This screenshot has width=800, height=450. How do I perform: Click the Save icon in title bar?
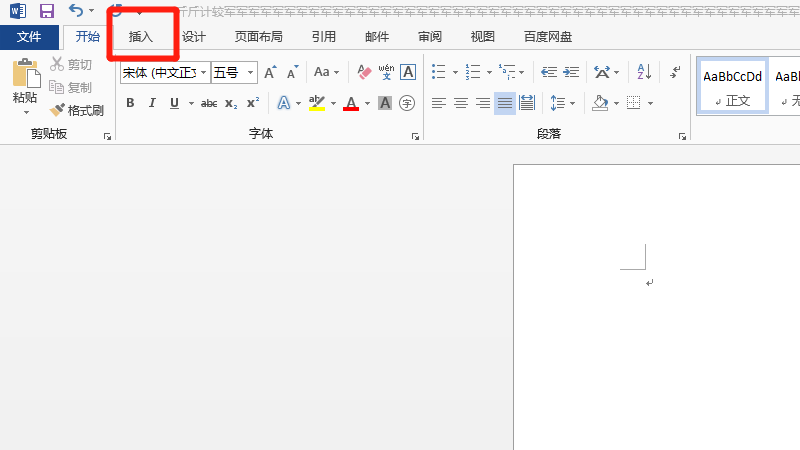pyautogui.click(x=46, y=11)
